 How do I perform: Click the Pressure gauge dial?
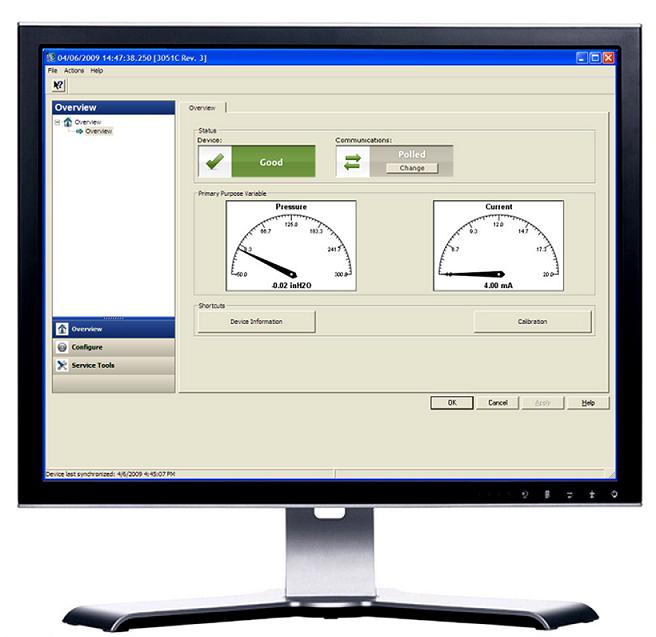click(291, 246)
